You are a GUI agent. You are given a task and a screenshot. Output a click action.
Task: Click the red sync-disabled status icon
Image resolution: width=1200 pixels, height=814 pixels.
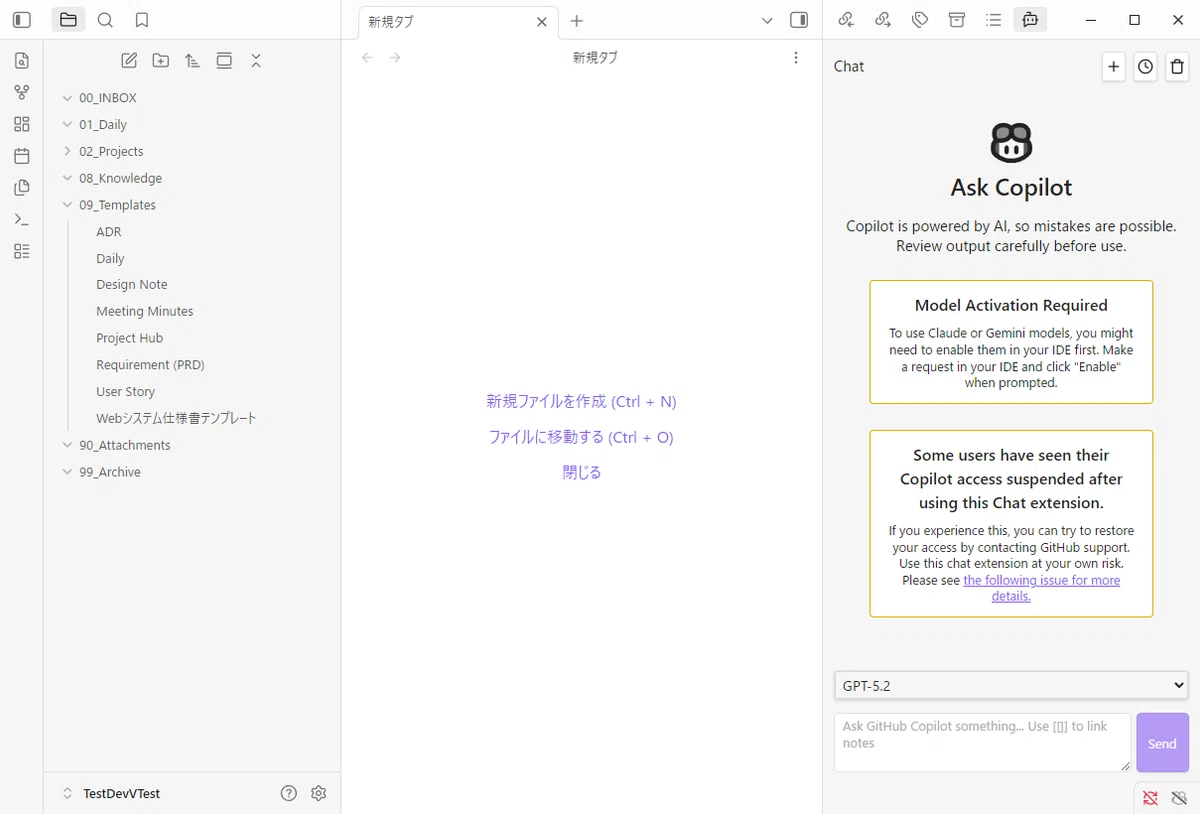coord(1150,798)
